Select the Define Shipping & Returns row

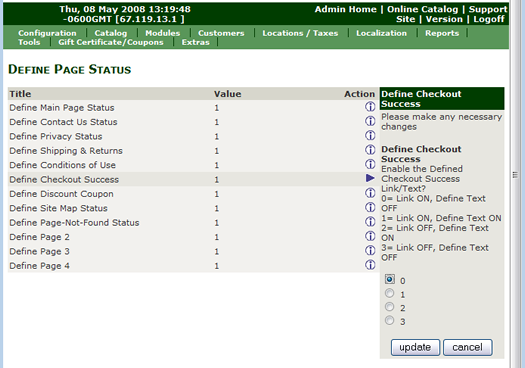pyautogui.click(x=193, y=151)
